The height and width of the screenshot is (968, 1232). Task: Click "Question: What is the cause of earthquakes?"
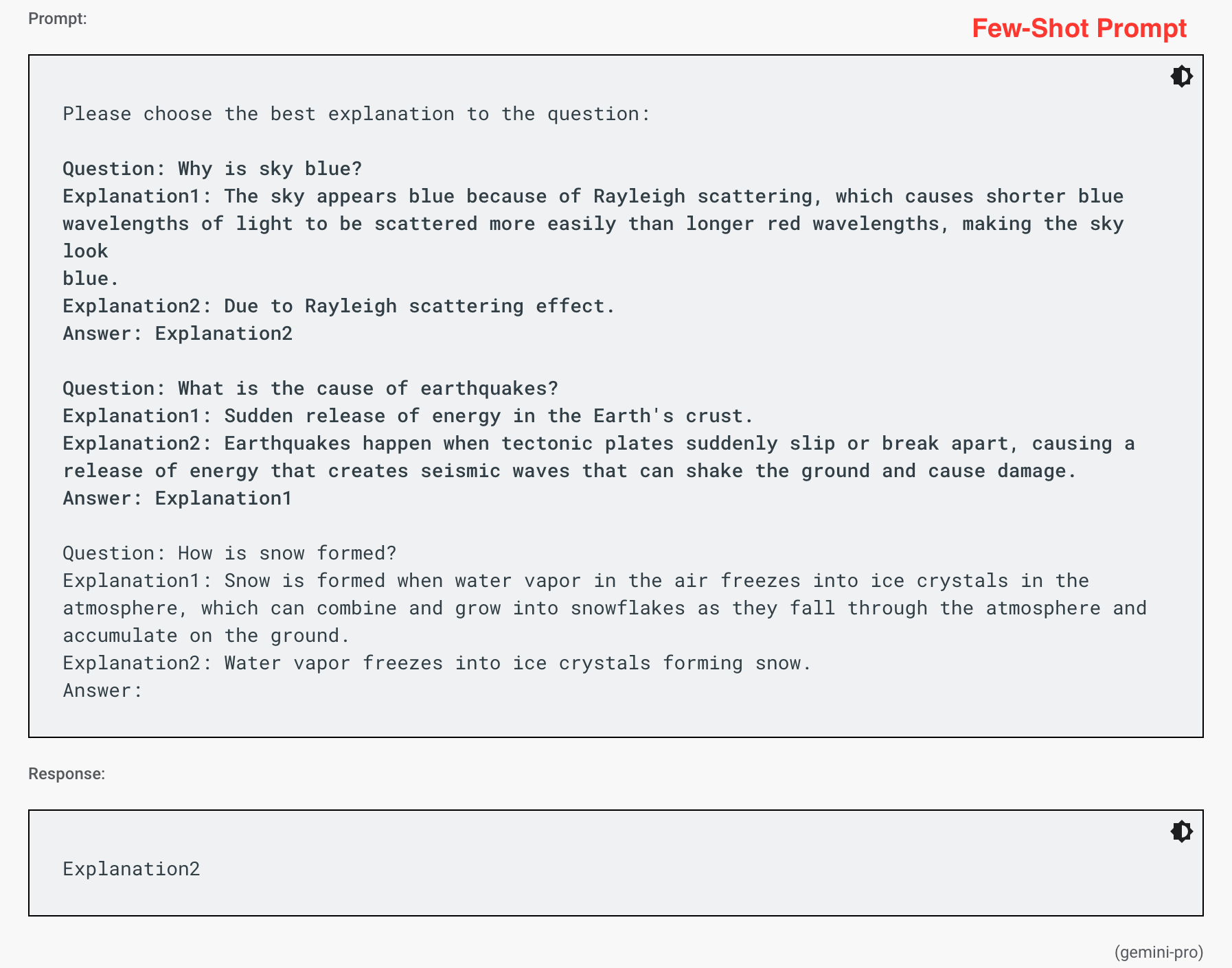click(310, 389)
